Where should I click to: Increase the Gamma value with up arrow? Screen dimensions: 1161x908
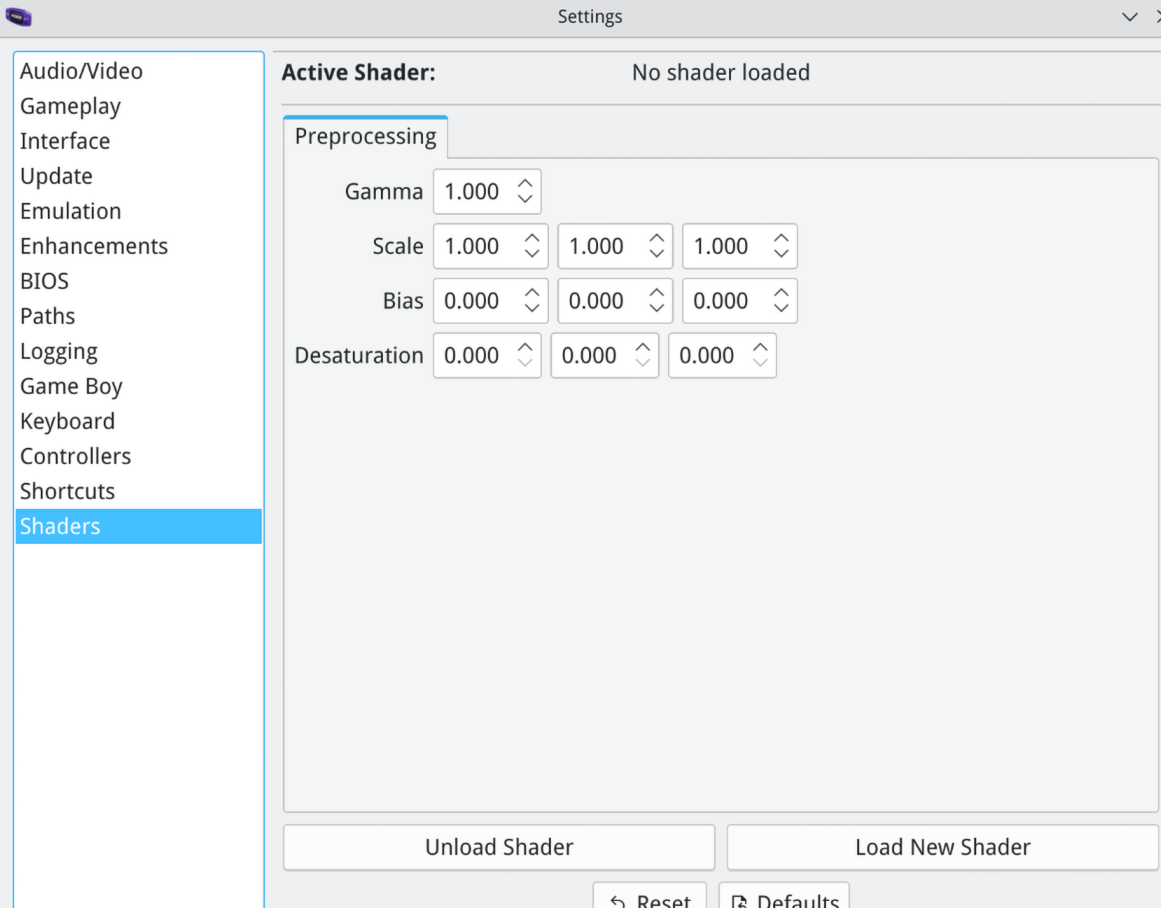tap(525, 183)
